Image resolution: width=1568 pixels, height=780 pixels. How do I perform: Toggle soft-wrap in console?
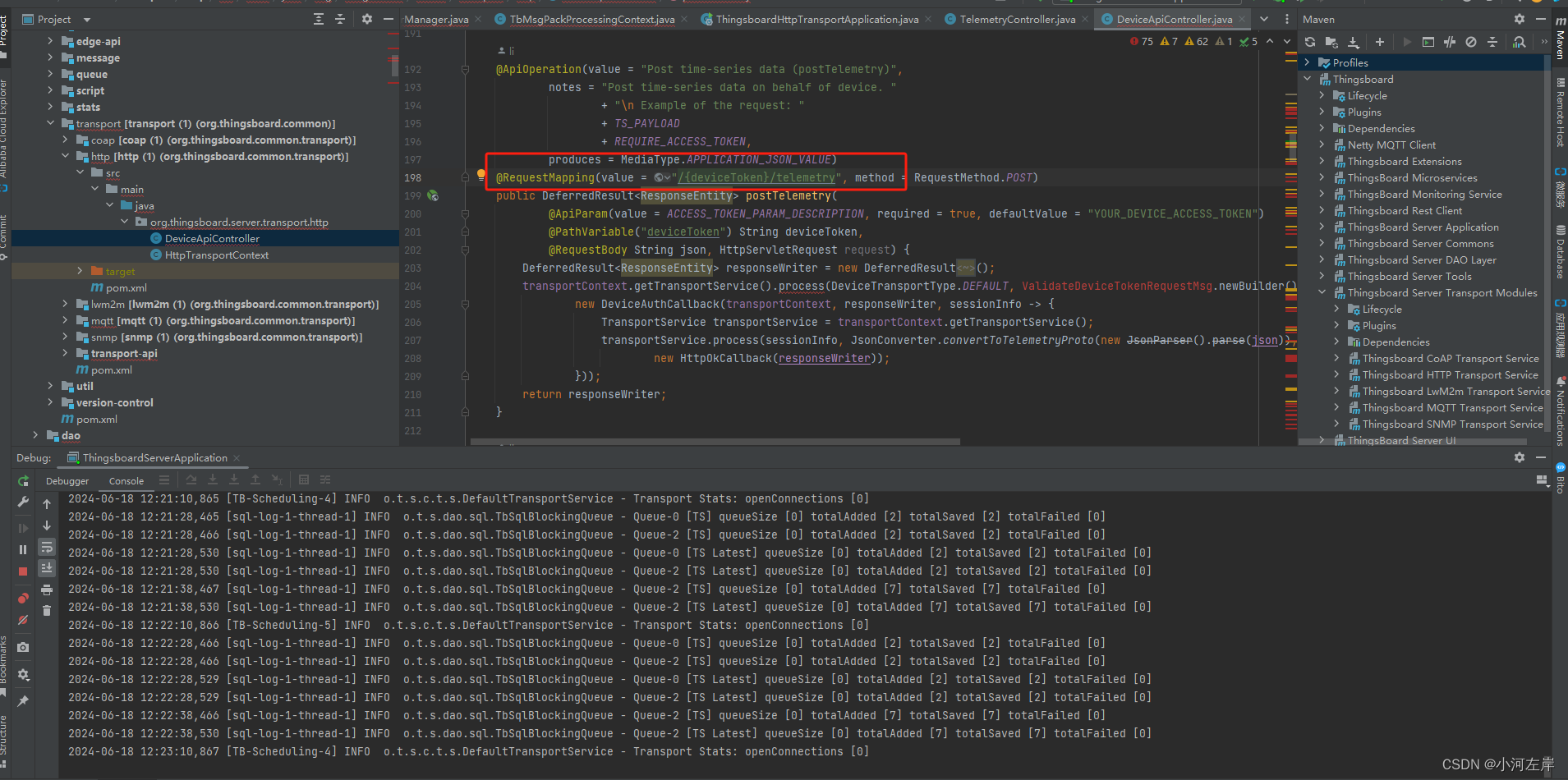(x=47, y=547)
